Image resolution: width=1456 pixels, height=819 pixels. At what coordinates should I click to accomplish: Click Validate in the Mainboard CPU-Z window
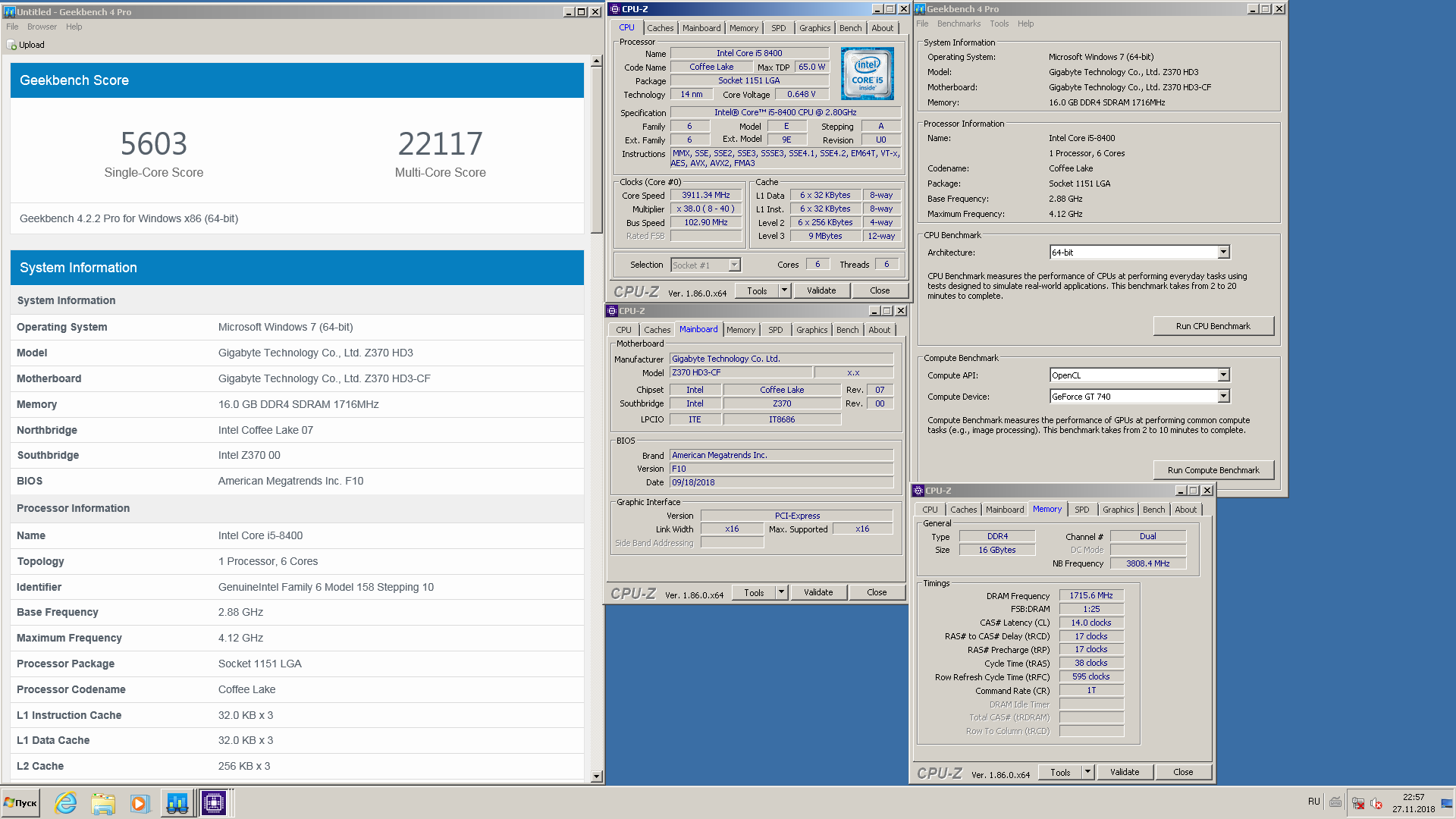tap(818, 592)
